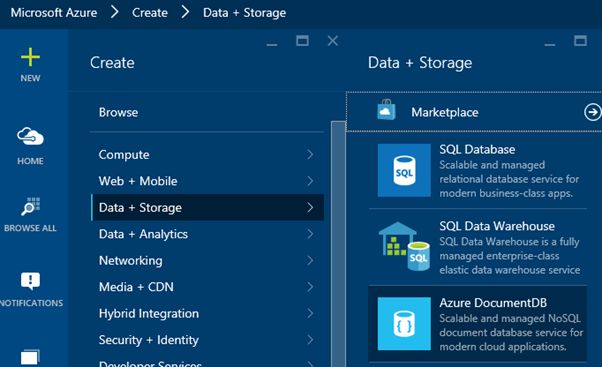Expand the Networking chevron
Image resolution: width=602 pixels, height=367 pixels.
[x=310, y=260]
